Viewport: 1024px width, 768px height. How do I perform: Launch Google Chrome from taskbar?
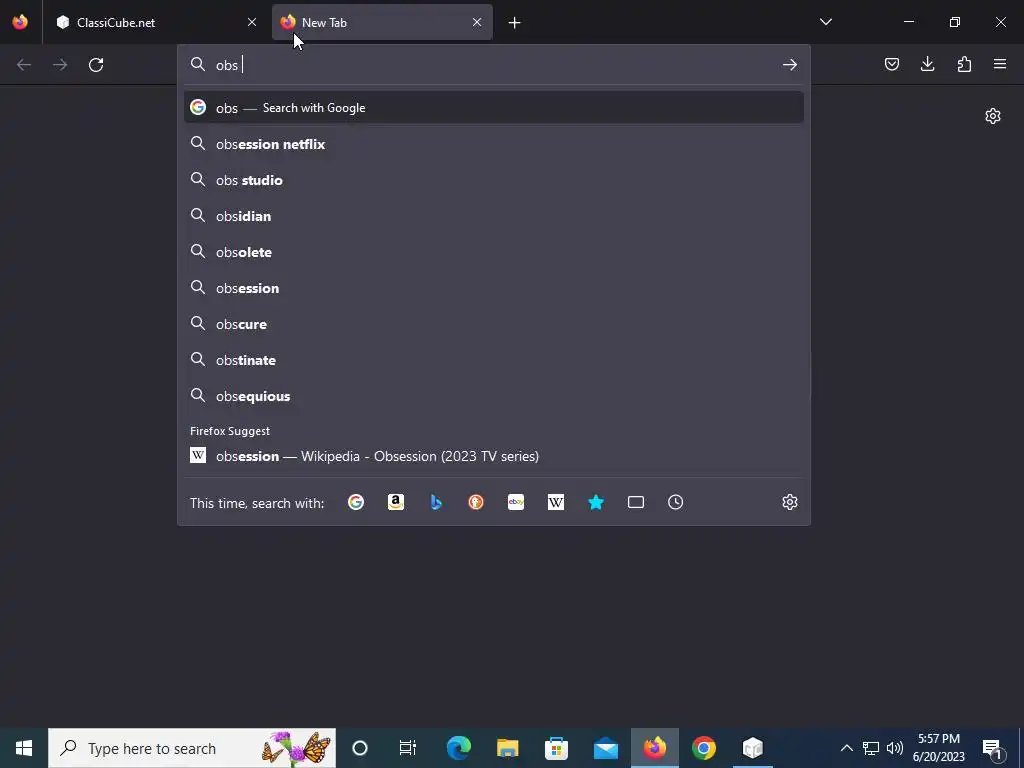(x=703, y=748)
